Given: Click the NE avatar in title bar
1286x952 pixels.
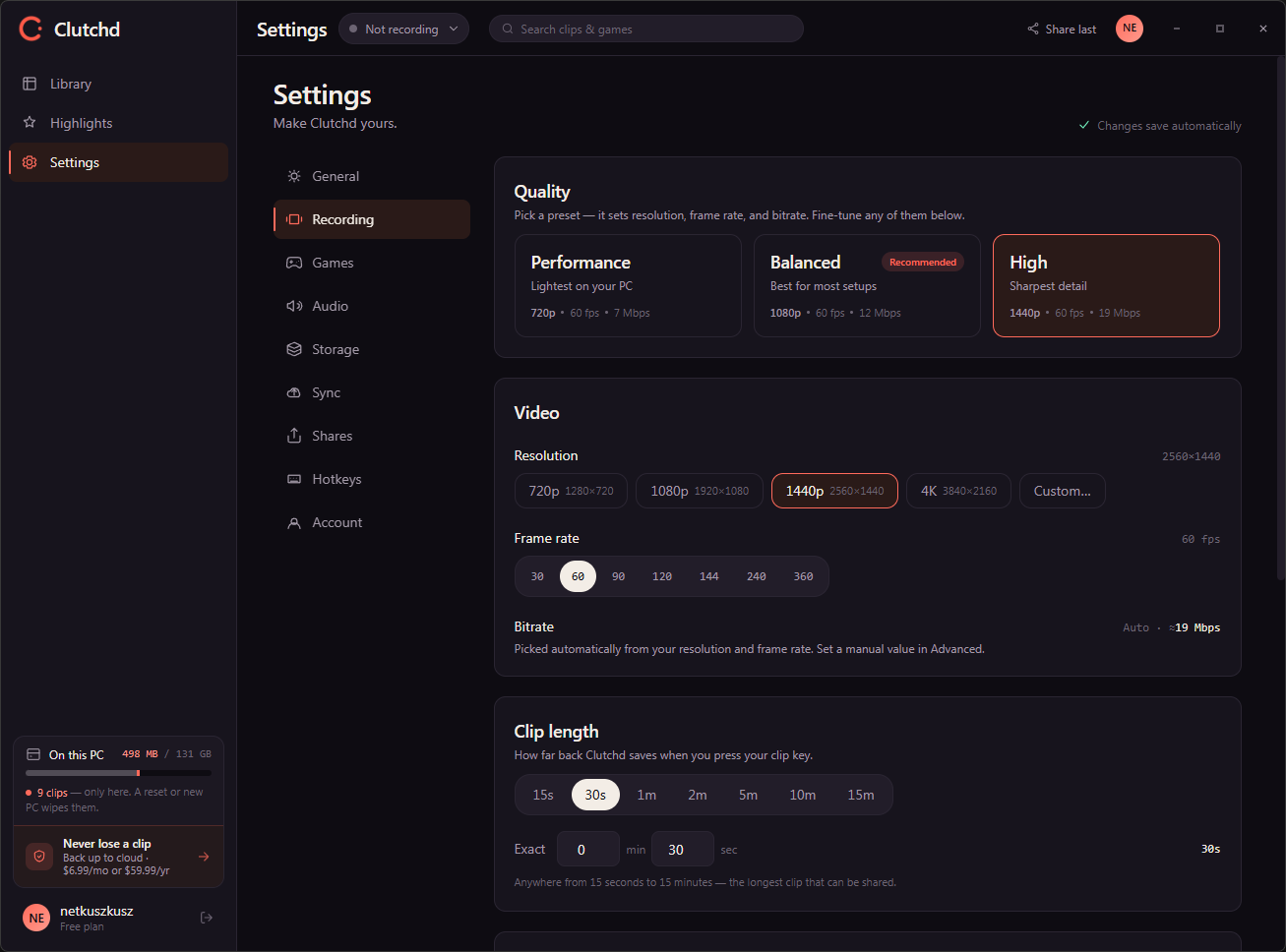Looking at the screenshot, I should 1130,29.
